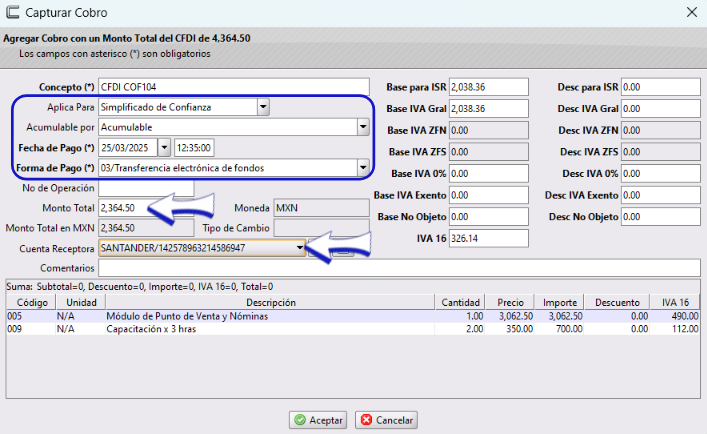Click the importe cell 700.00
The width and height of the screenshot is (707, 434).
coord(560,329)
